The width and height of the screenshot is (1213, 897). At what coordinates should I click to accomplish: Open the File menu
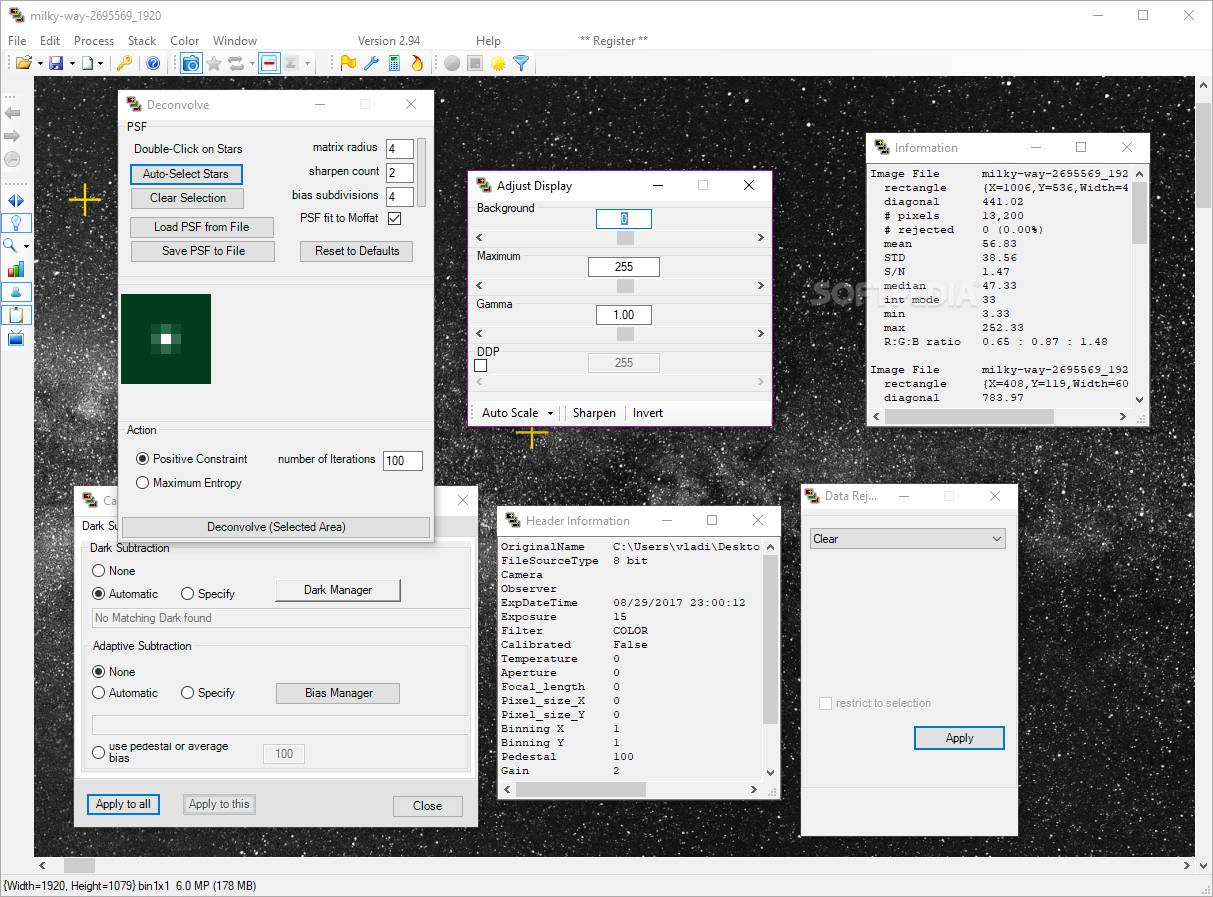17,41
